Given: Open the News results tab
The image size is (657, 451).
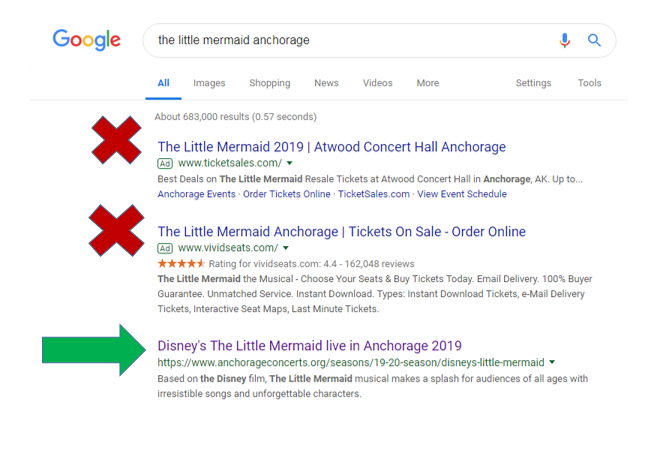Looking at the screenshot, I should pyautogui.click(x=326, y=83).
